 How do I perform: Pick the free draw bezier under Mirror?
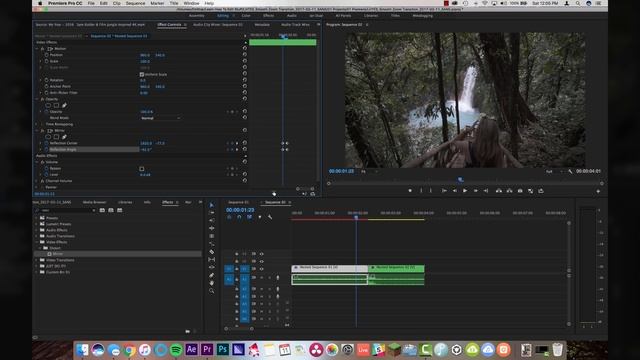[x=64, y=137]
